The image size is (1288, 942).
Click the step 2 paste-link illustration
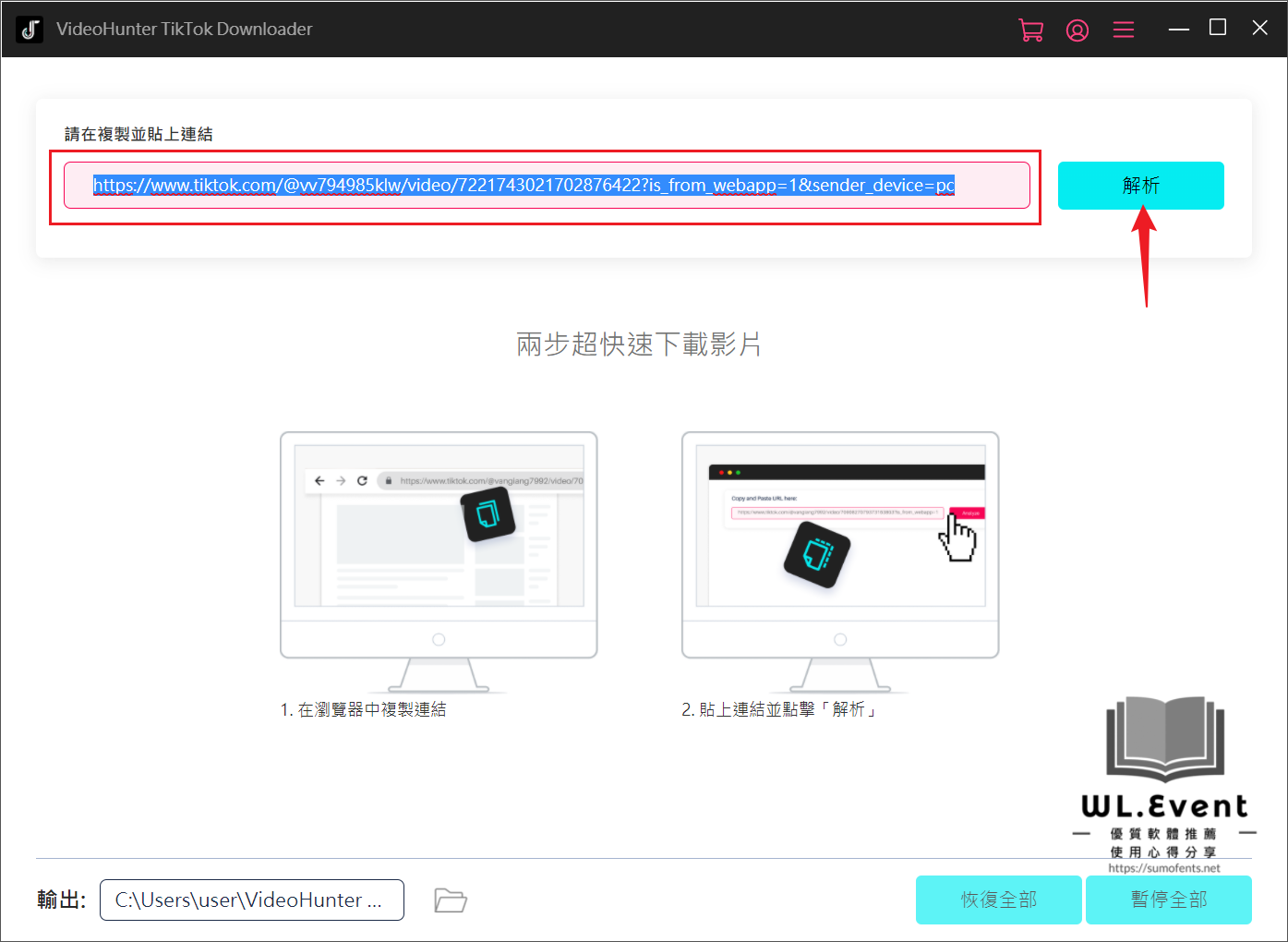tap(840, 562)
